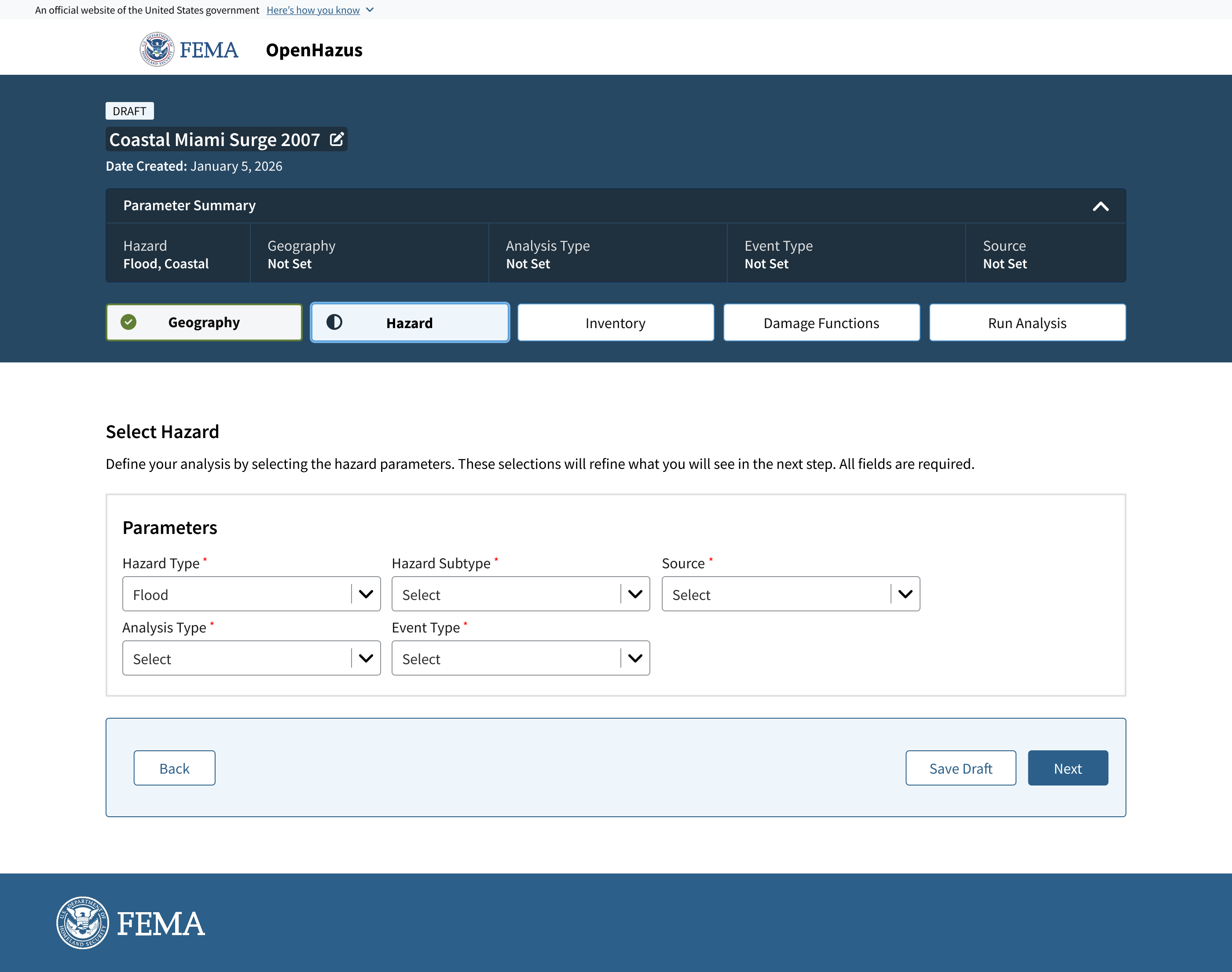This screenshot has width=1232, height=972.
Task: Click the Save Draft button
Action: pyautogui.click(x=960, y=768)
